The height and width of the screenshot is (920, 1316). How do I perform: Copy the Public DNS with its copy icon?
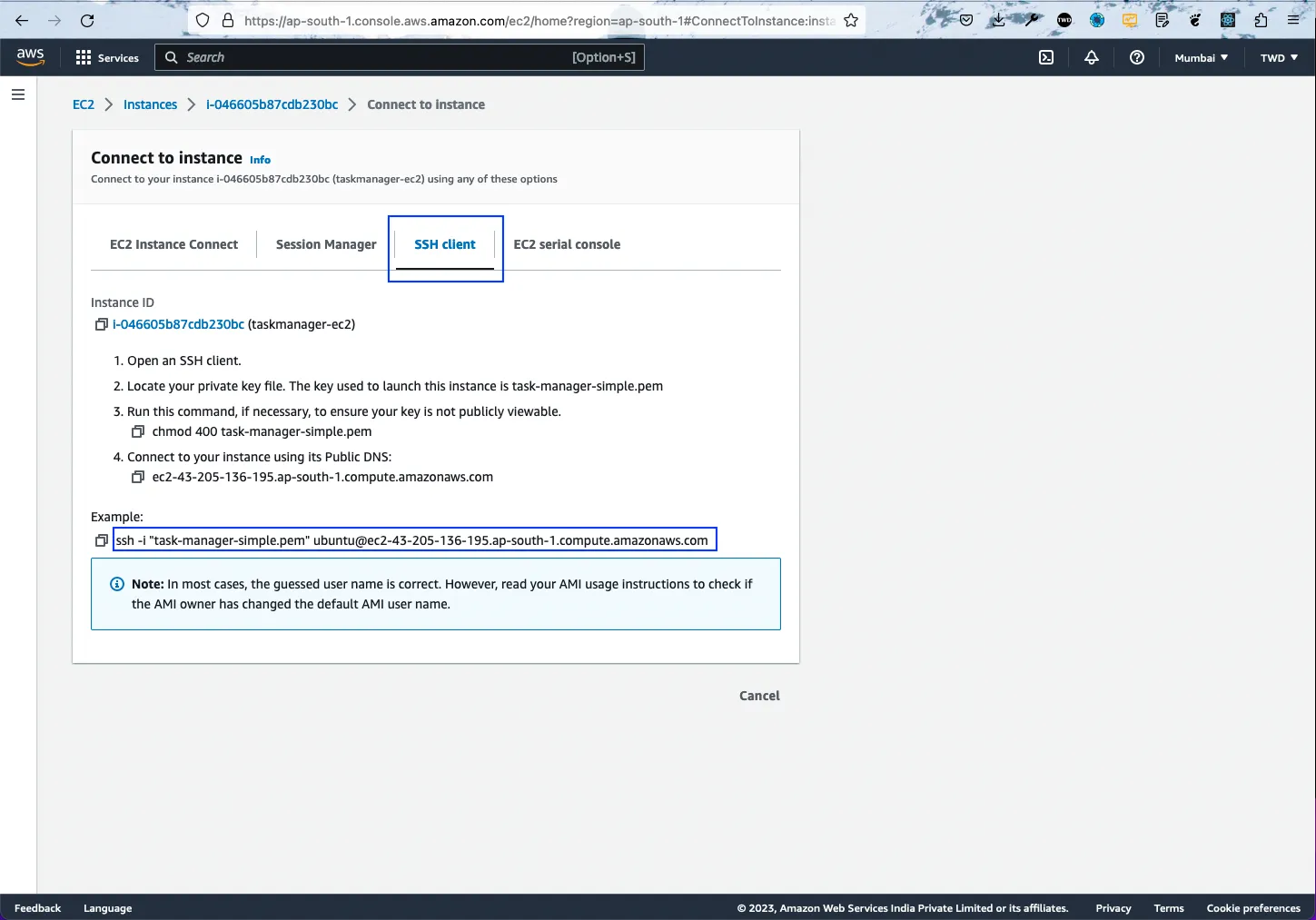[138, 477]
